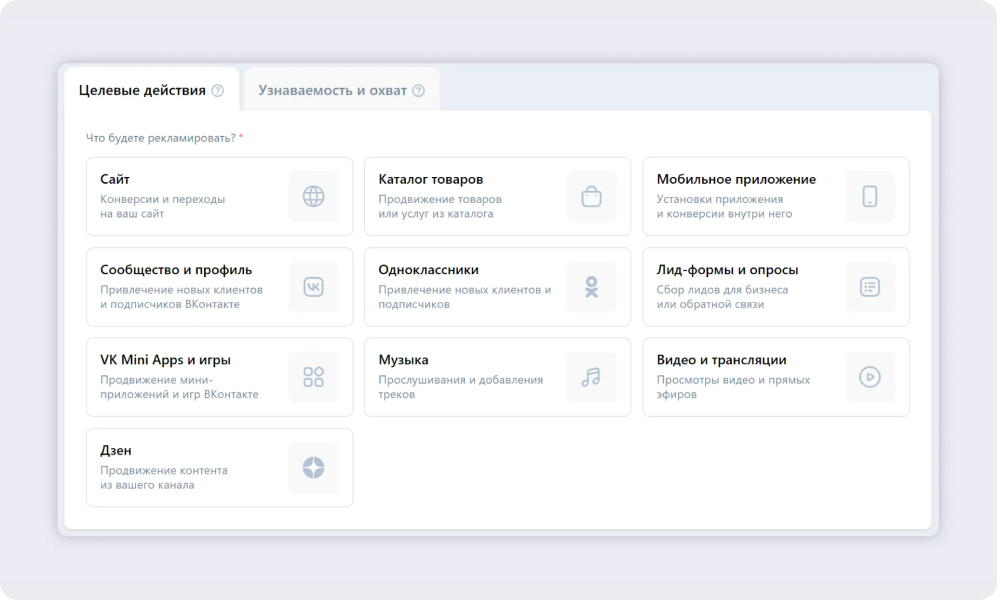This screenshot has width=997, height=600.
Task: Click the text Продвижение товаров или услуг из каталога
Action: 440,206
